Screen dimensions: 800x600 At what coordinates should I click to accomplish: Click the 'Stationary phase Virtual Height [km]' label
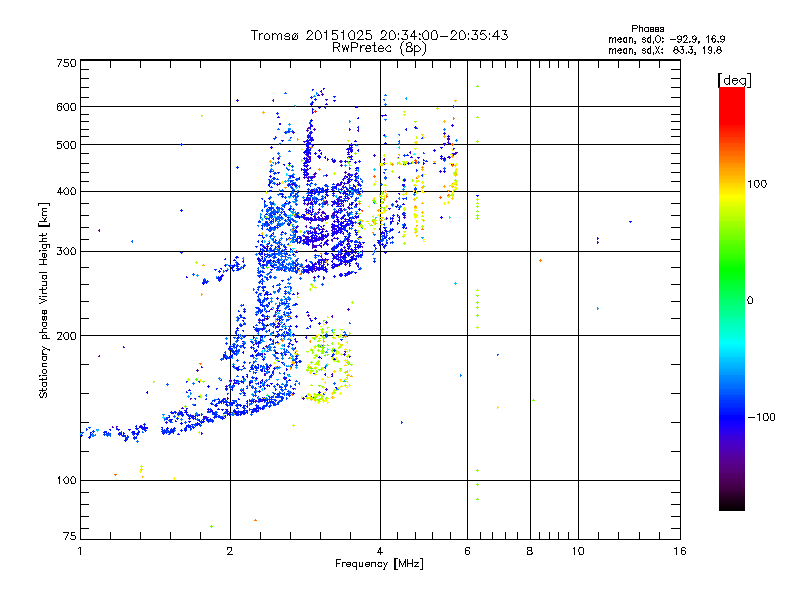pyautogui.click(x=44, y=300)
